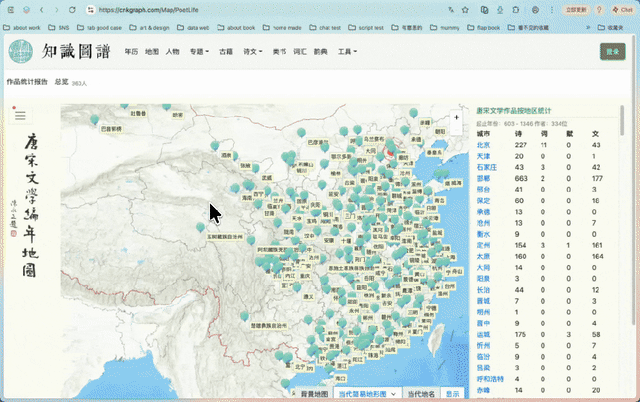Viewport: 640px width, 402px height.
Task: Click the red marker on the map near Beijing
Action: pyautogui.click(x=390, y=151)
